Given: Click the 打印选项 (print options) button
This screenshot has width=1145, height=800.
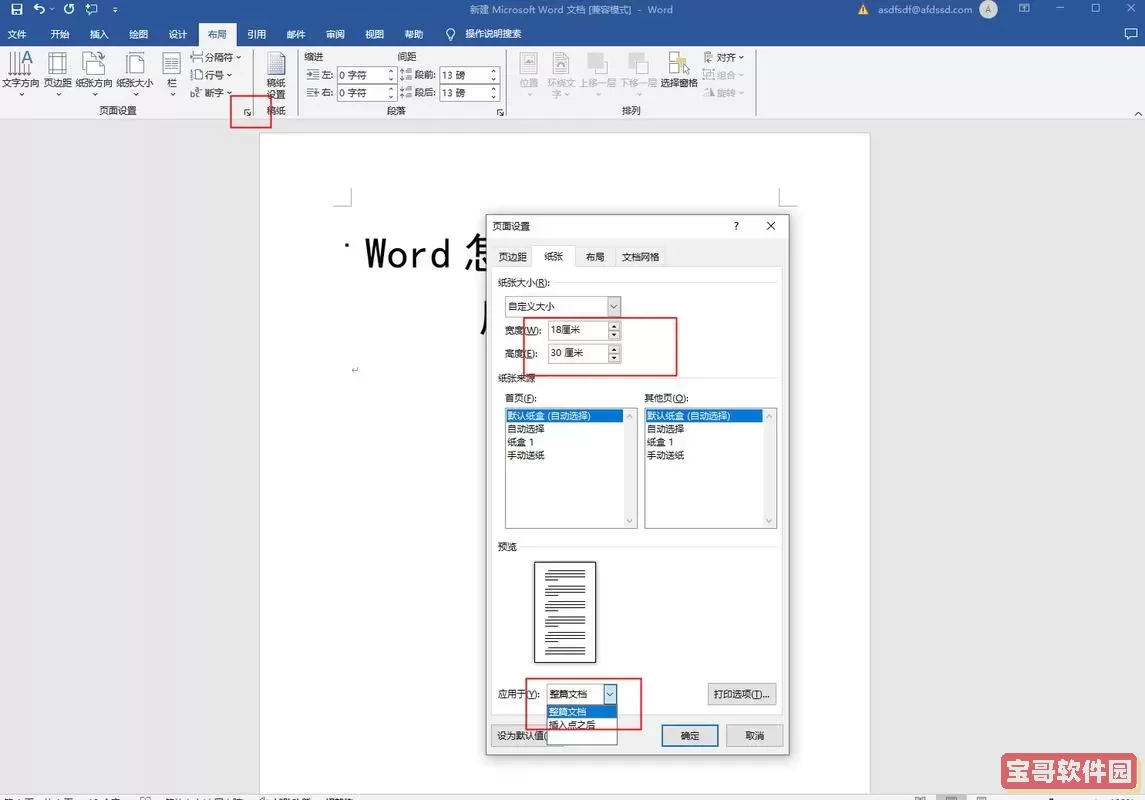Looking at the screenshot, I should point(742,694).
